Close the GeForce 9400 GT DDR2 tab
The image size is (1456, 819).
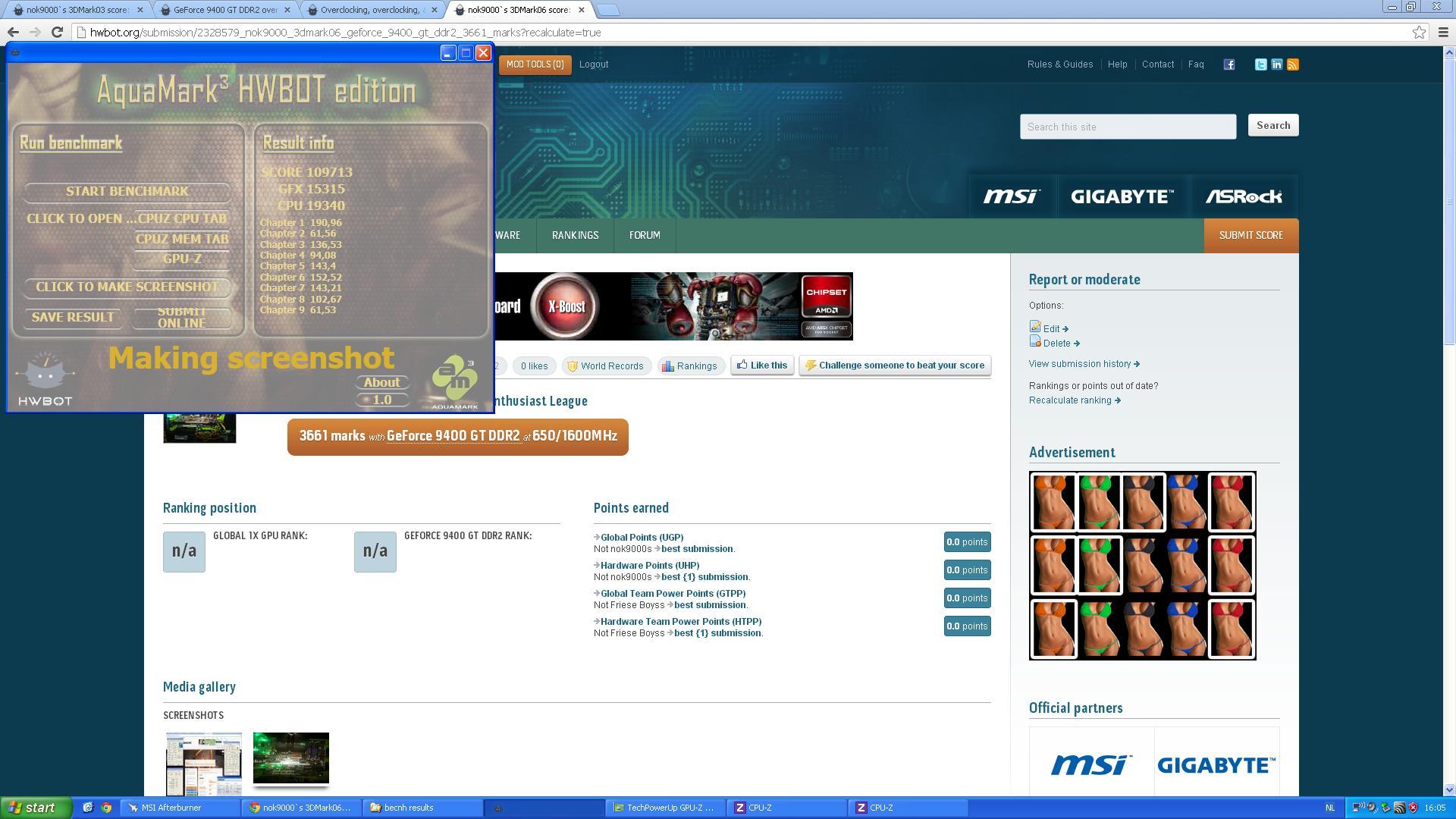point(287,10)
